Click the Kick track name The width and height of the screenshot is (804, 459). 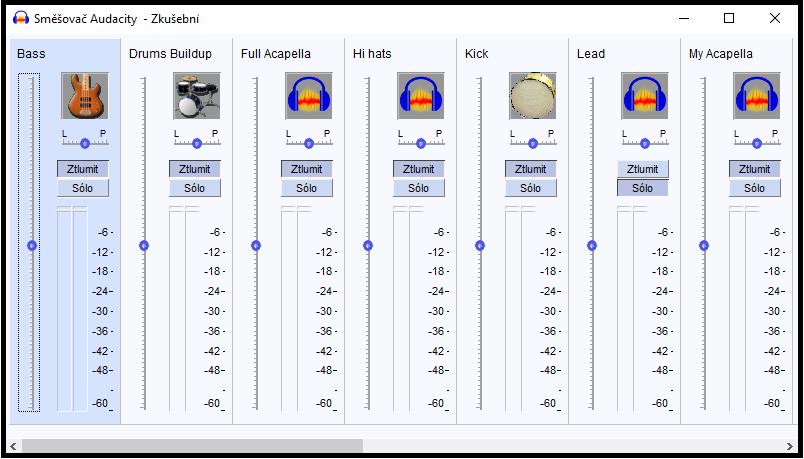[477, 54]
